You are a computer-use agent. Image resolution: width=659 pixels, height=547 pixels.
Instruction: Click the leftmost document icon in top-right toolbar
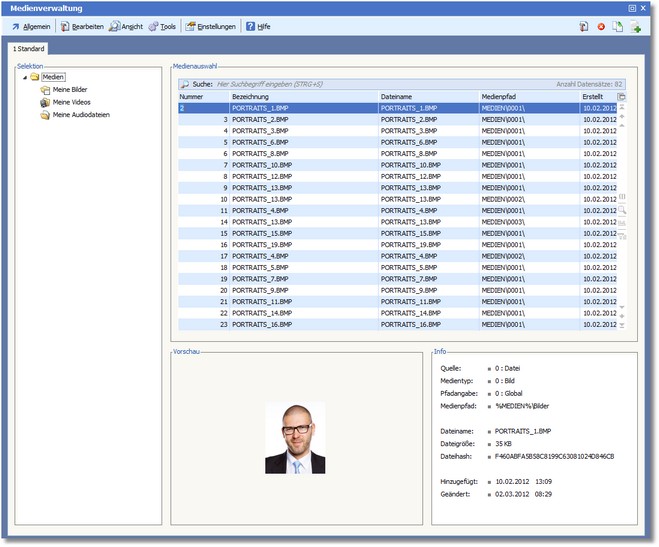pyautogui.click(x=583, y=27)
